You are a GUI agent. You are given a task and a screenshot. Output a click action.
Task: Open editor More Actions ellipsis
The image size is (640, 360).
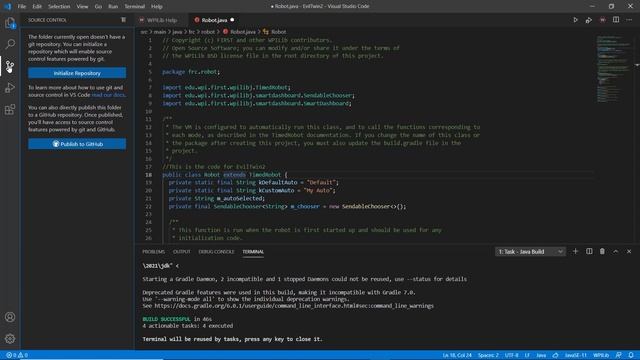pyautogui.click(x=629, y=20)
